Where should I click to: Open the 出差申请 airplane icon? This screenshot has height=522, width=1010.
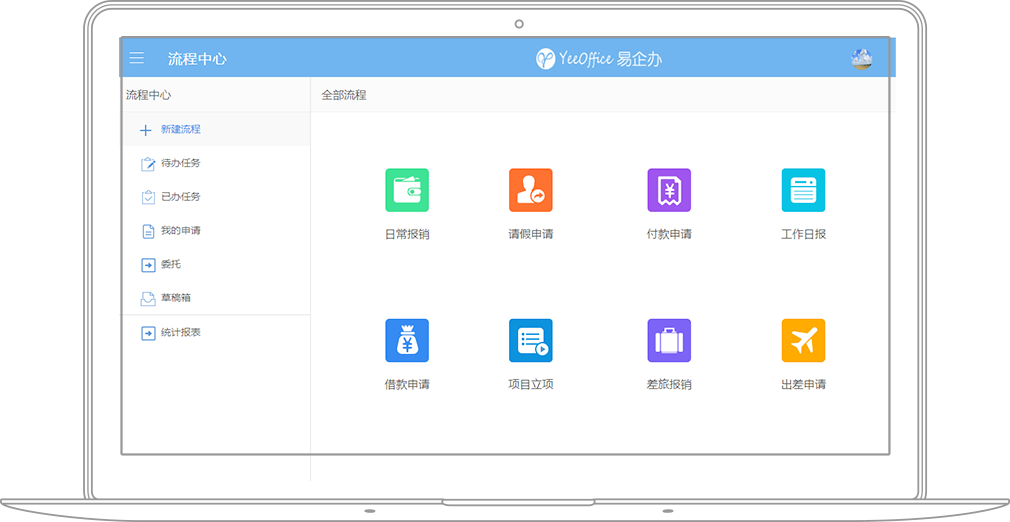click(803, 341)
